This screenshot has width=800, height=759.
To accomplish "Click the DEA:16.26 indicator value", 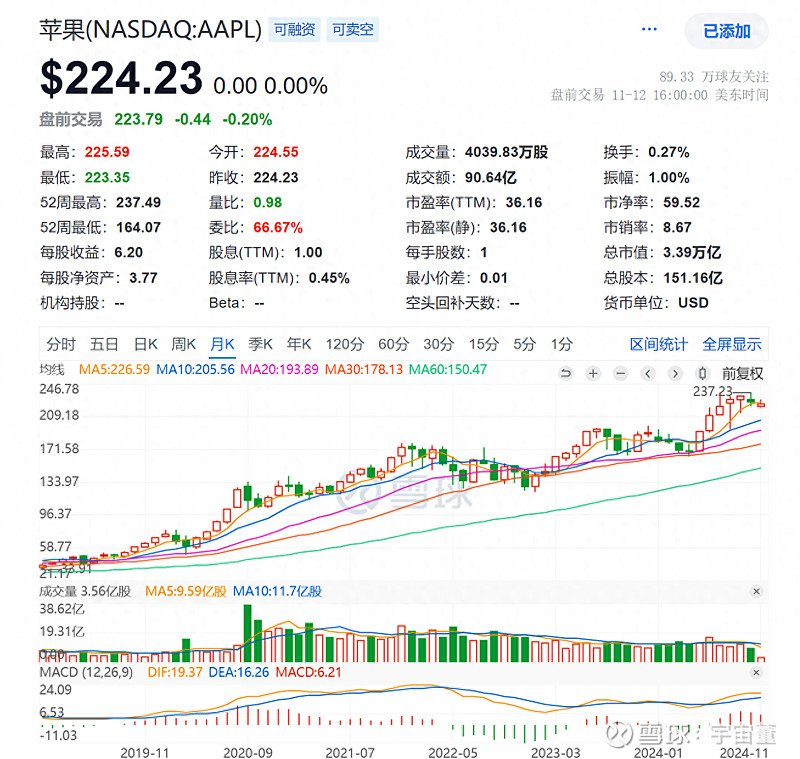I will 239,672.
